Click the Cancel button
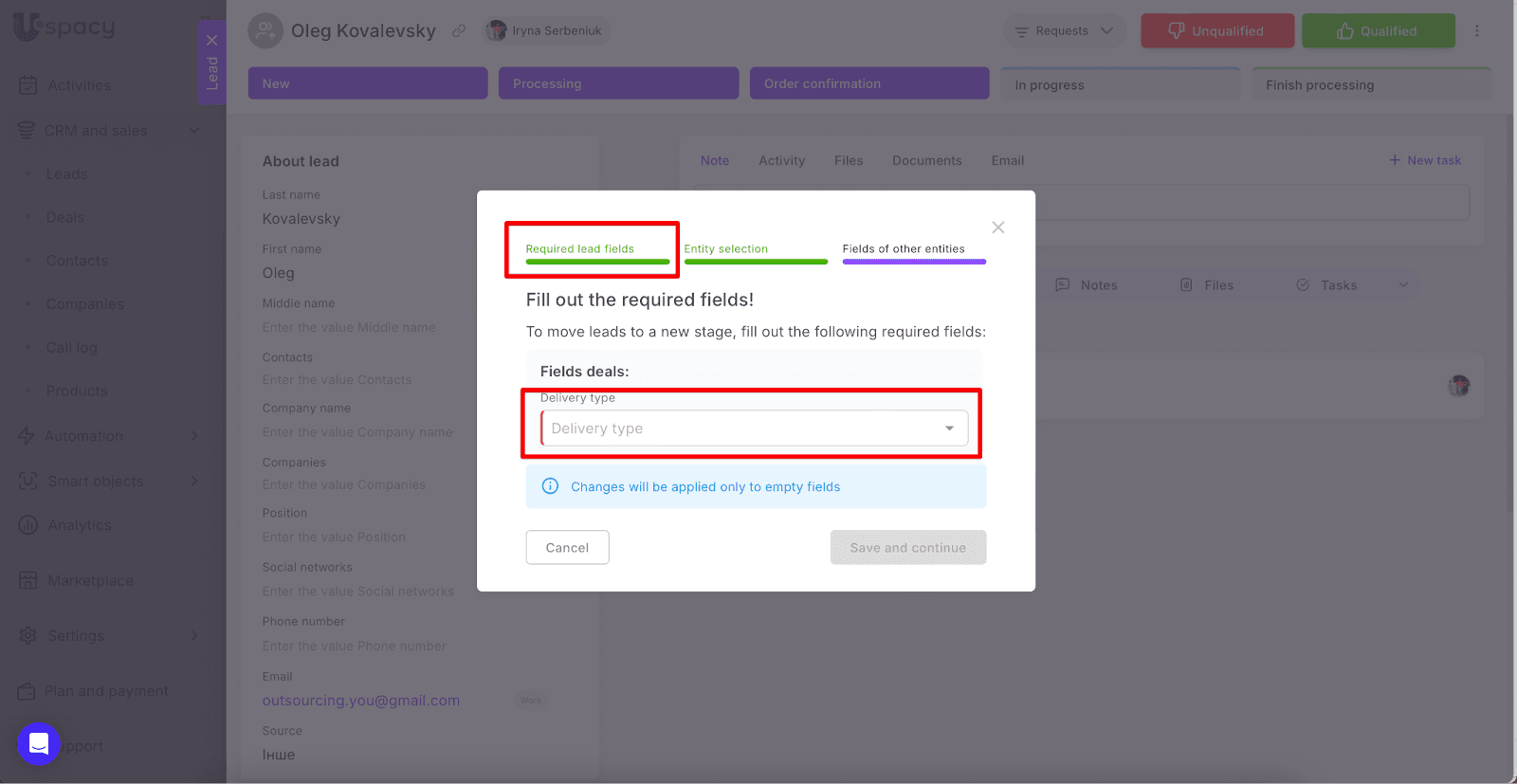This screenshot has width=1517, height=784. [567, 548]
